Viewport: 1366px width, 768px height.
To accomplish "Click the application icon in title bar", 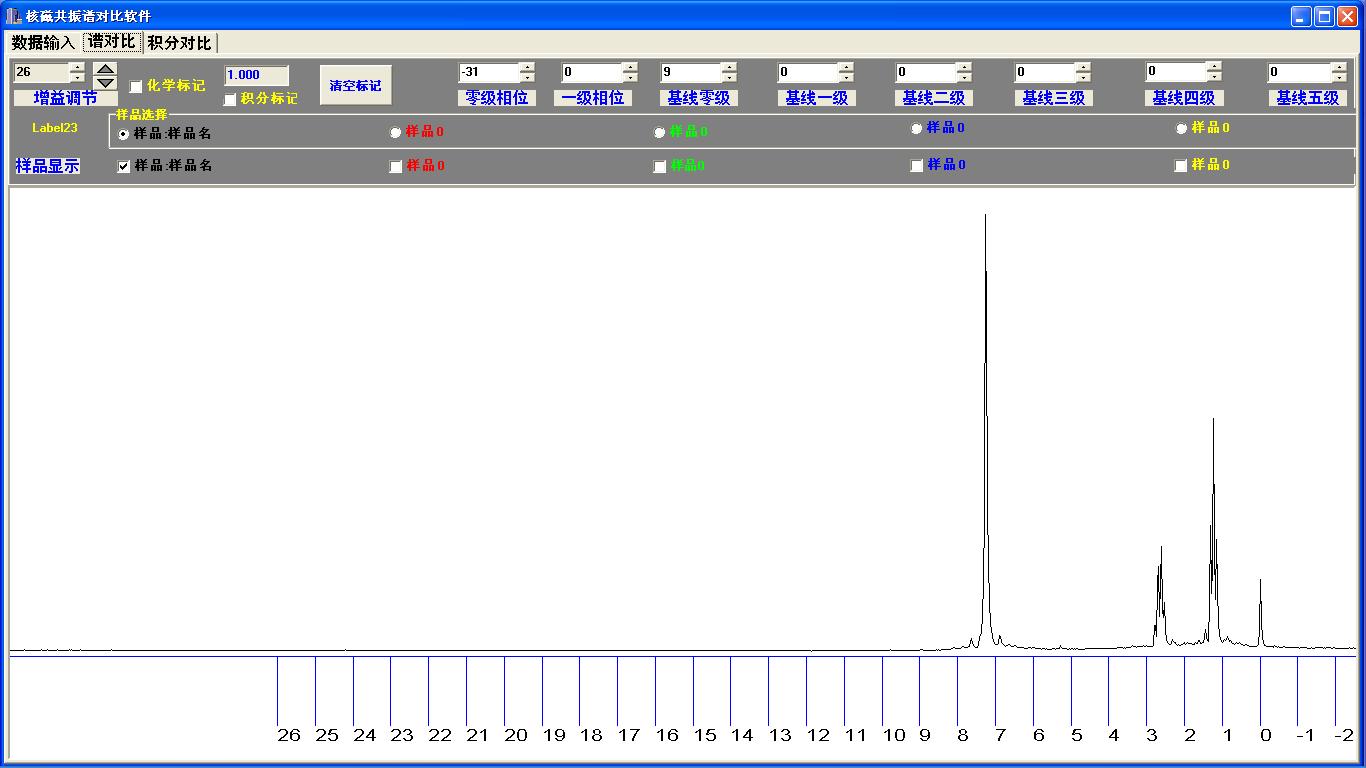I will 14,16.
